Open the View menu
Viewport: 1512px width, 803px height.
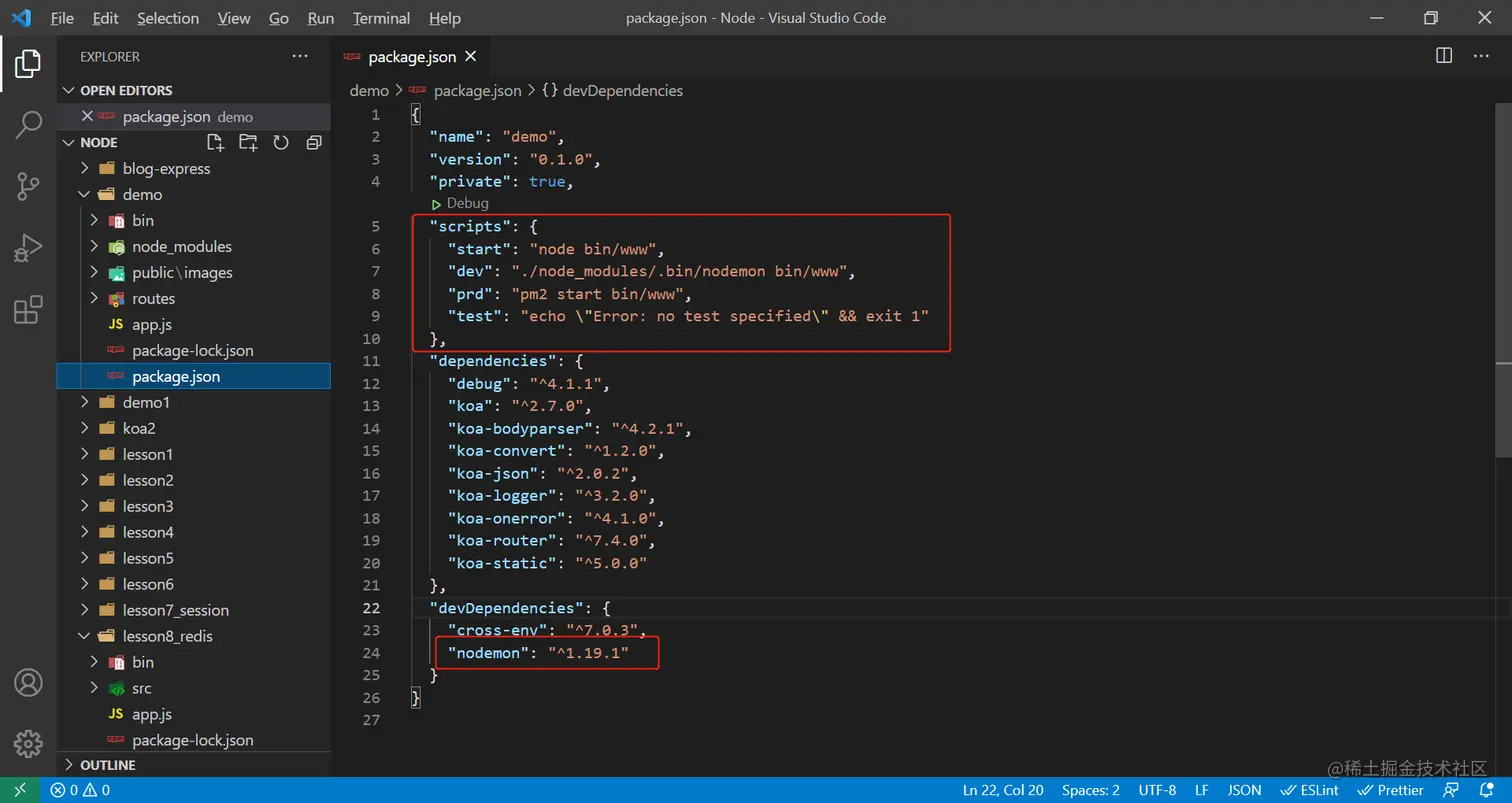[234, 18]
